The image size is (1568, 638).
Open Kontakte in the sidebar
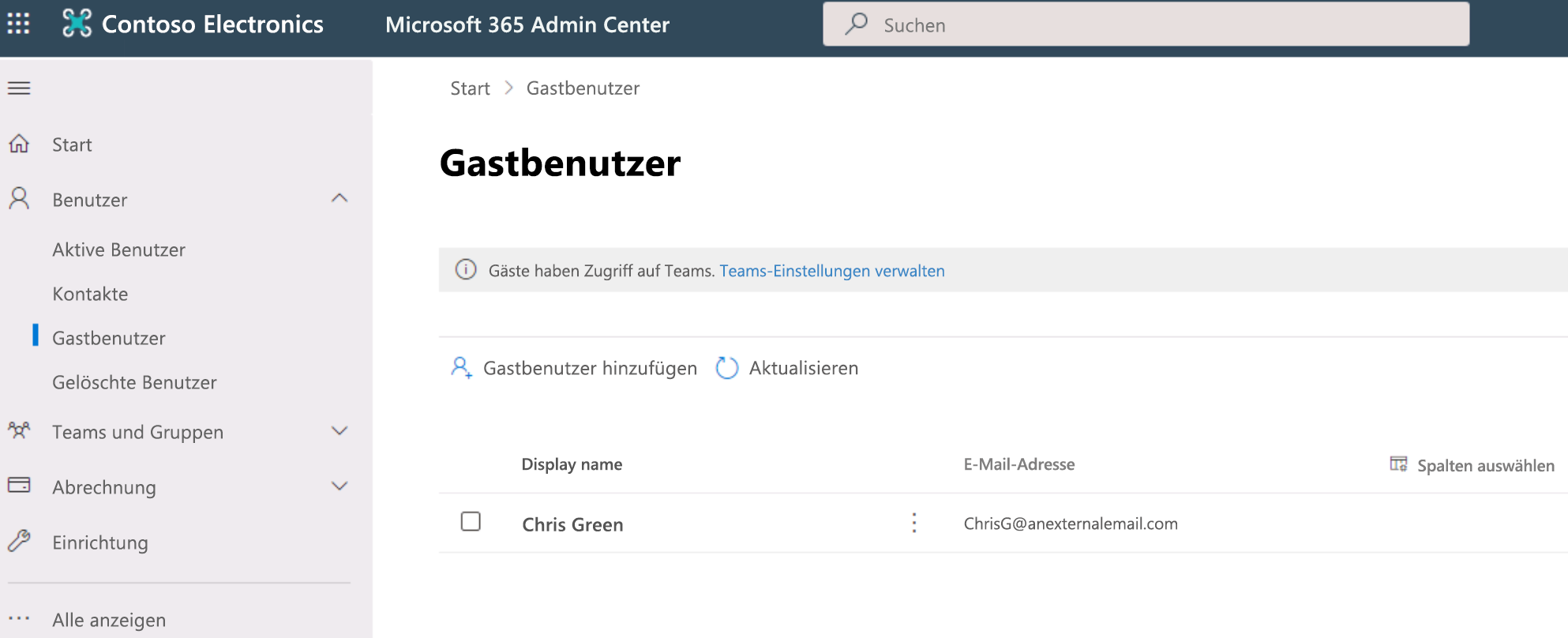click(x=90, y=294)
